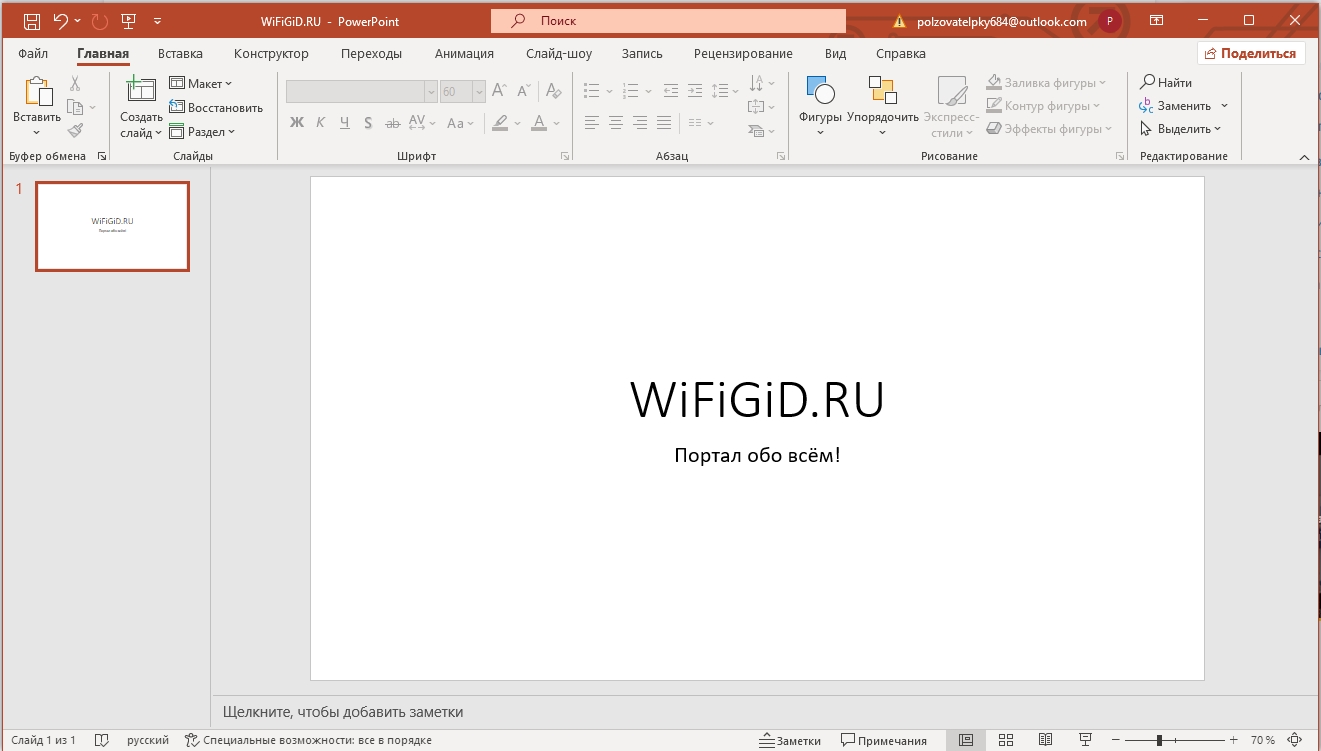Open the Фигуры shapes gallery
The width and height of the screenshot is (1321, 751).
(820, 106)
